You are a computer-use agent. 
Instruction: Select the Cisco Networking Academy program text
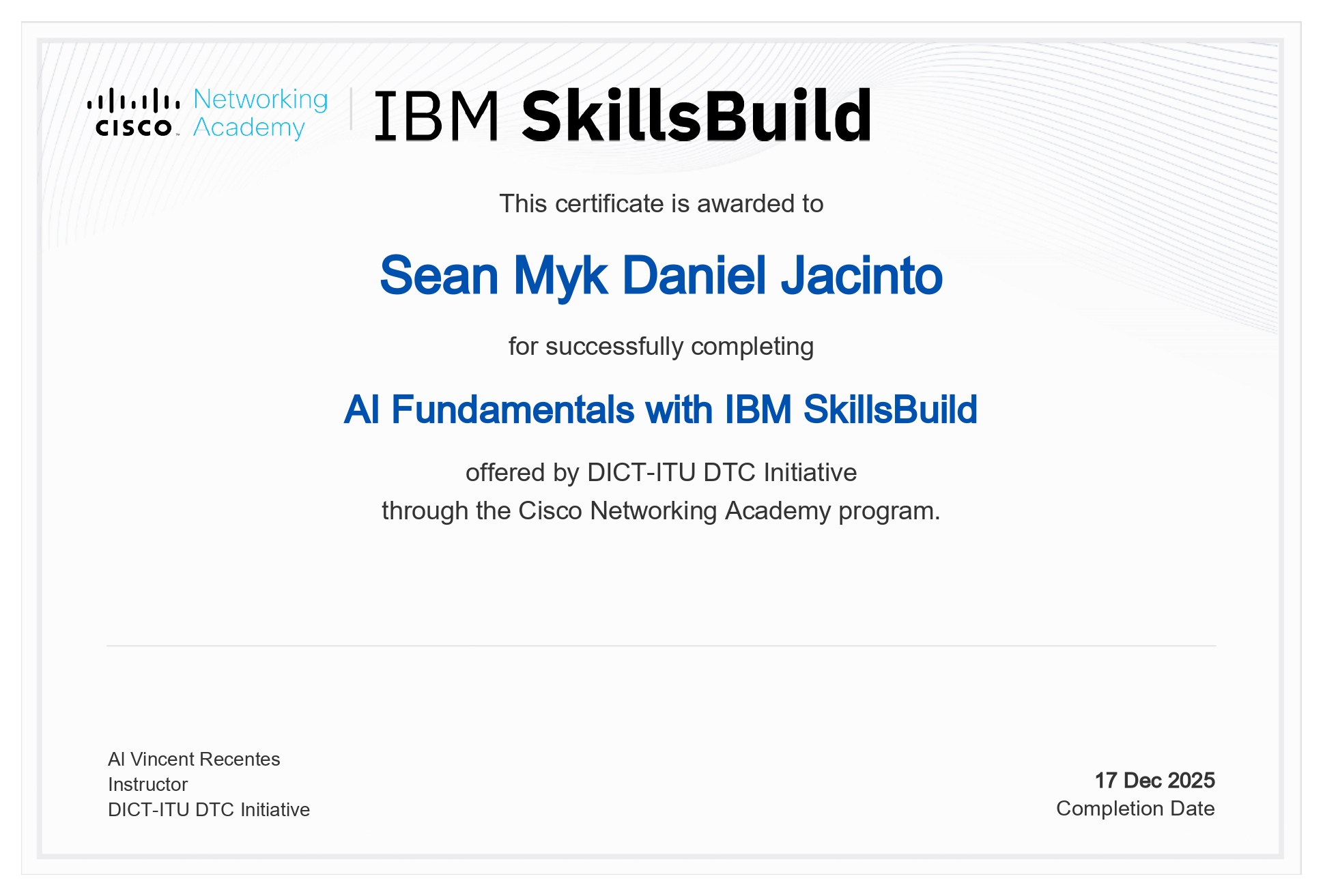(x=661, y=510)
